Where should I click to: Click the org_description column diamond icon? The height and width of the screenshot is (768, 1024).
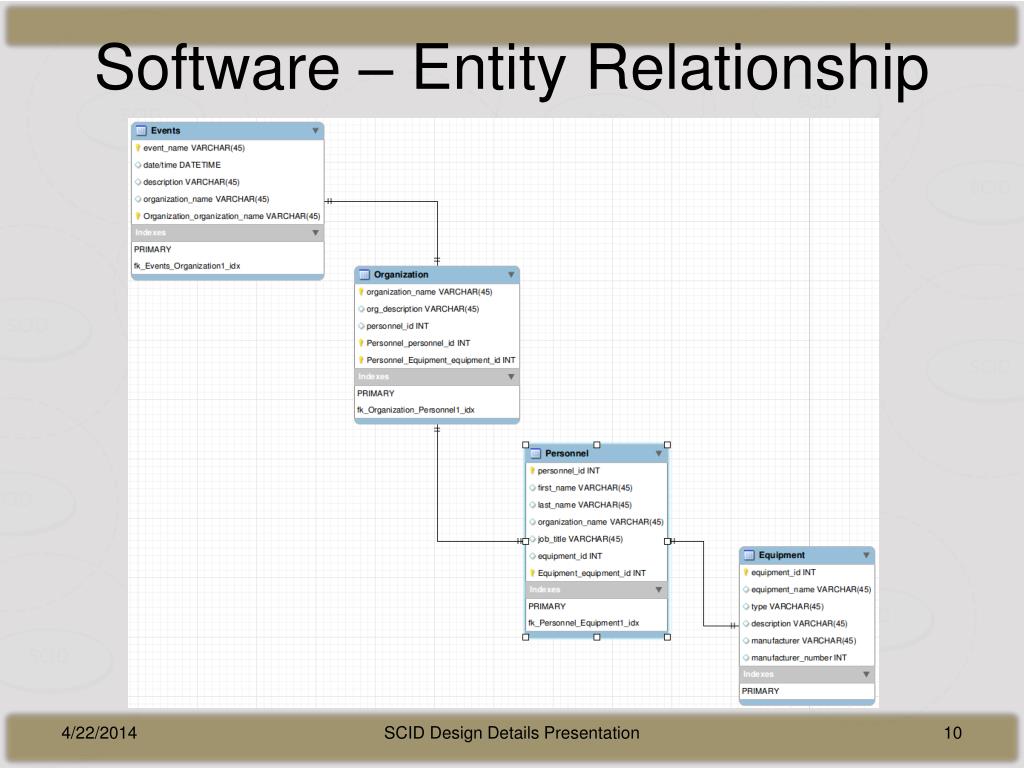pos(361,309)
